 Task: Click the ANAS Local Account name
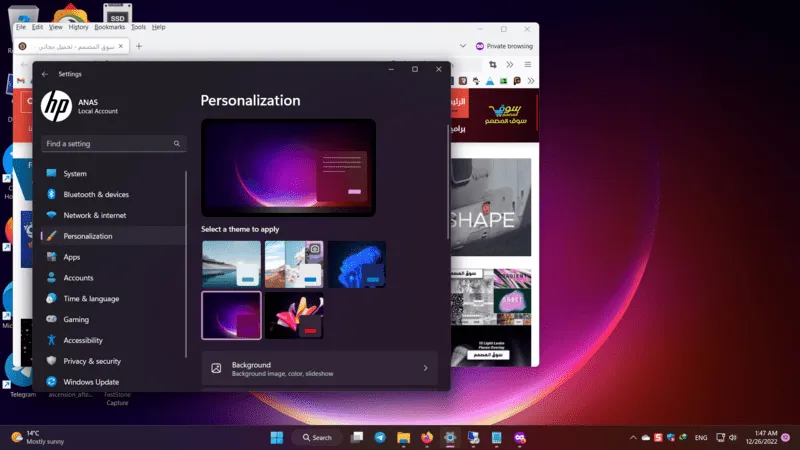[97, 106]
